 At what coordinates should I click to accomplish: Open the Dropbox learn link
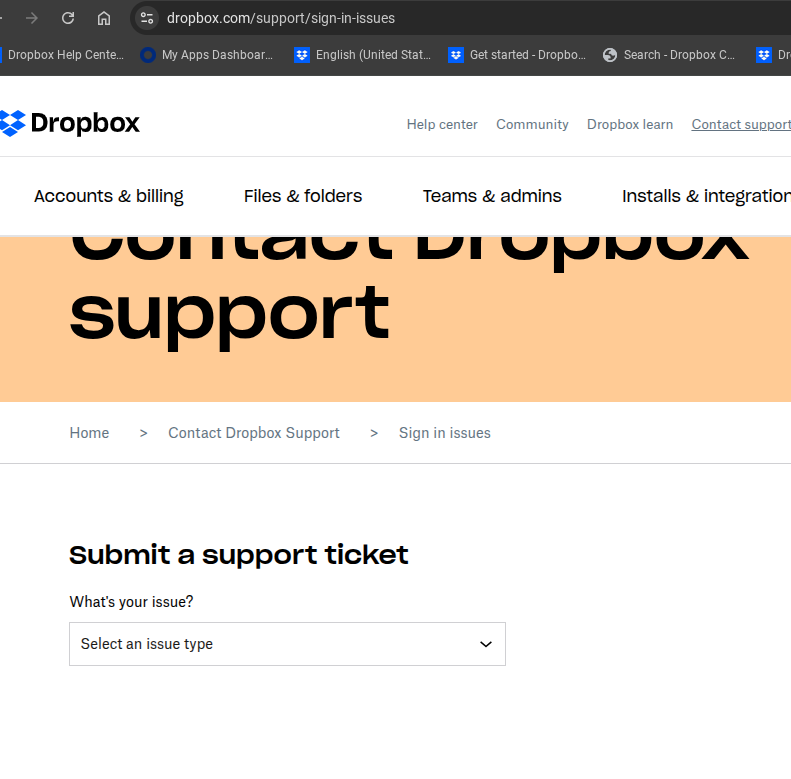point(630,124)
